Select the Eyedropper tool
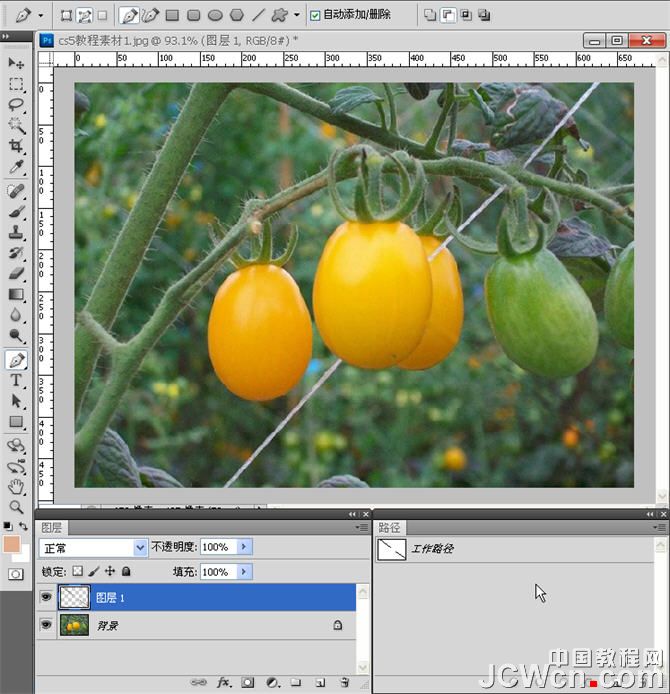The image size is (670, 694). coord(16,167)
